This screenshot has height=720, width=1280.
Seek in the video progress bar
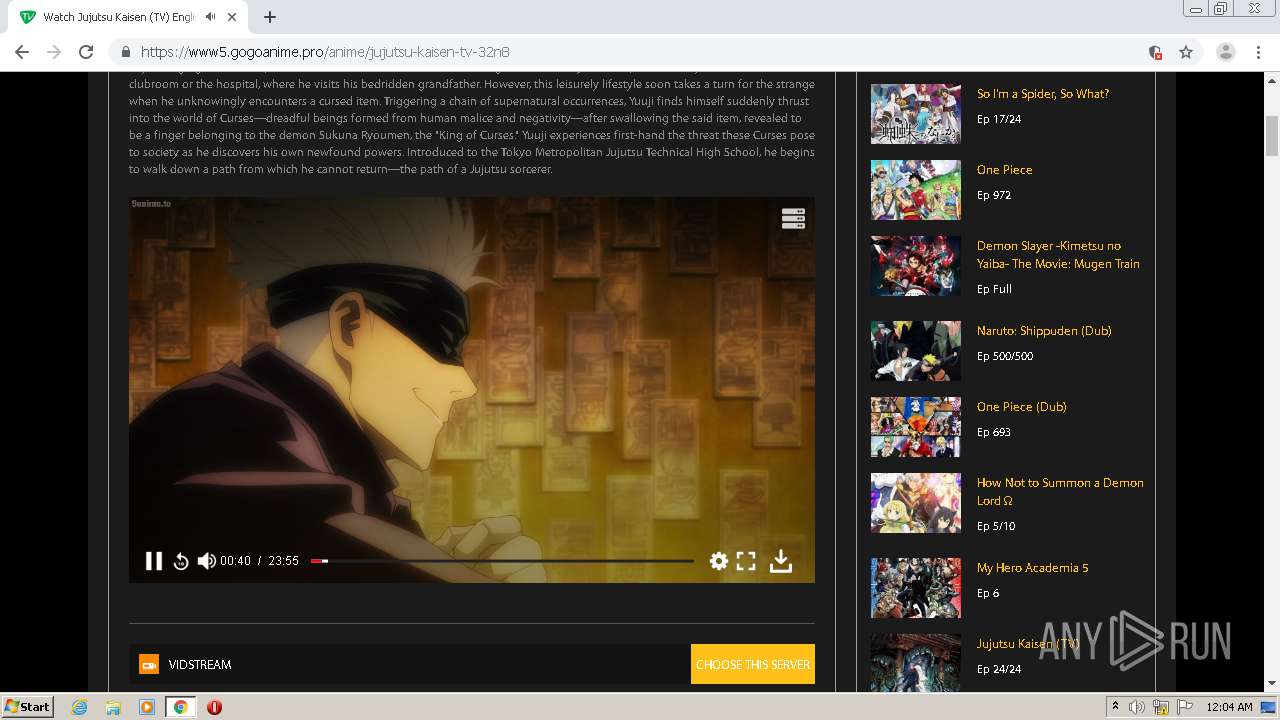coord(502,561)
